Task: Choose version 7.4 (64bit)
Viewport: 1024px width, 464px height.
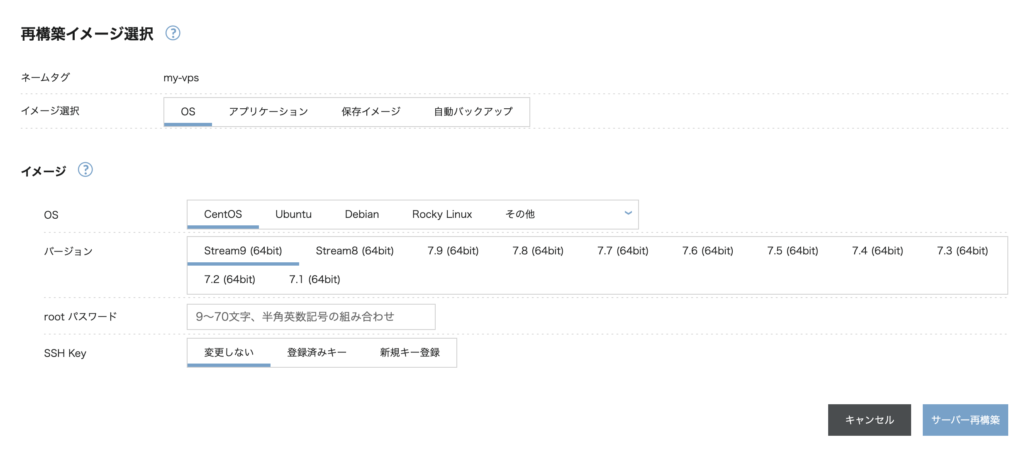Action: (x=878, y=251)
